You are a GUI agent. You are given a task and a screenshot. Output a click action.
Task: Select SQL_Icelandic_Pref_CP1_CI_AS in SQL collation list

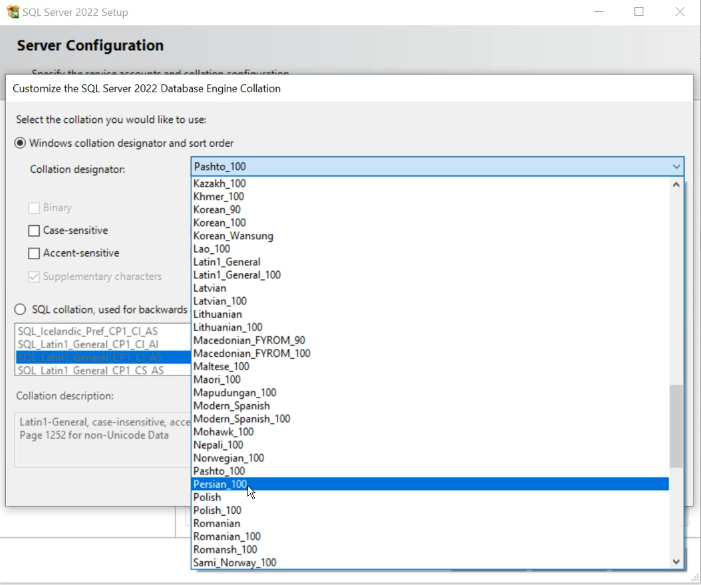(x=103, y=331)
